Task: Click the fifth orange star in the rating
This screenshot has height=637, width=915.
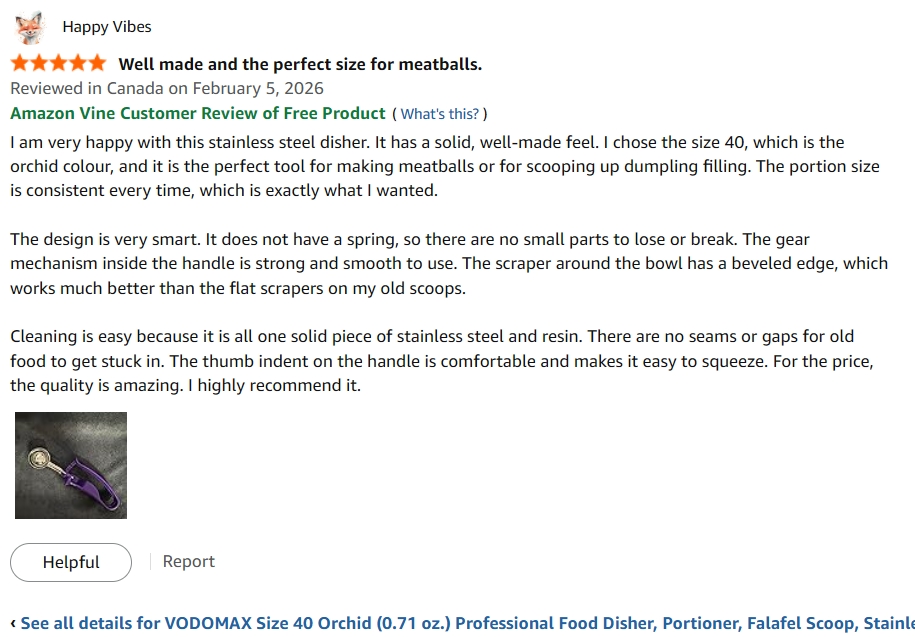Action: [97, 63]
